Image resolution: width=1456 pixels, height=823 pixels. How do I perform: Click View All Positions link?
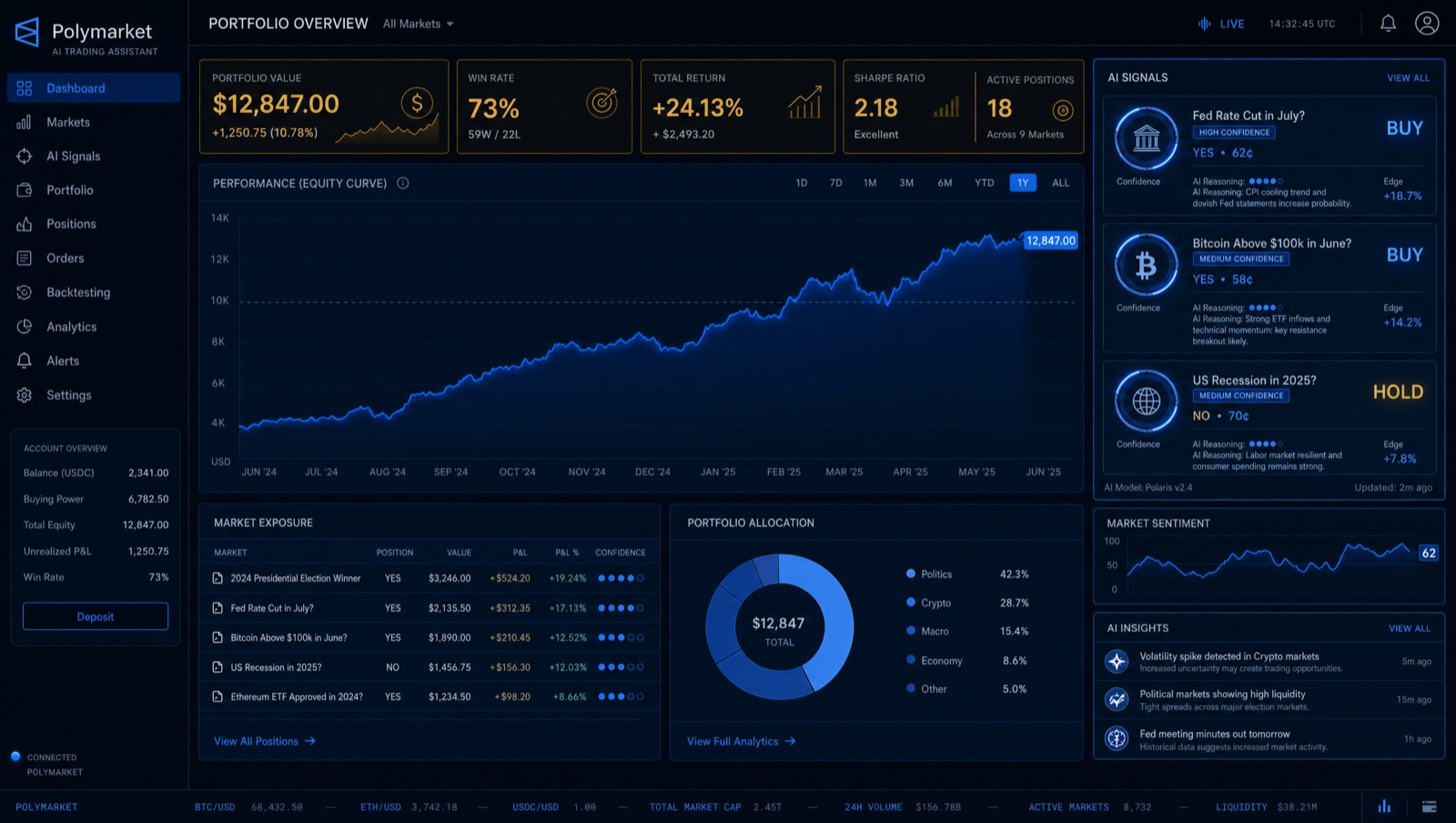click(x=265, y=741)
